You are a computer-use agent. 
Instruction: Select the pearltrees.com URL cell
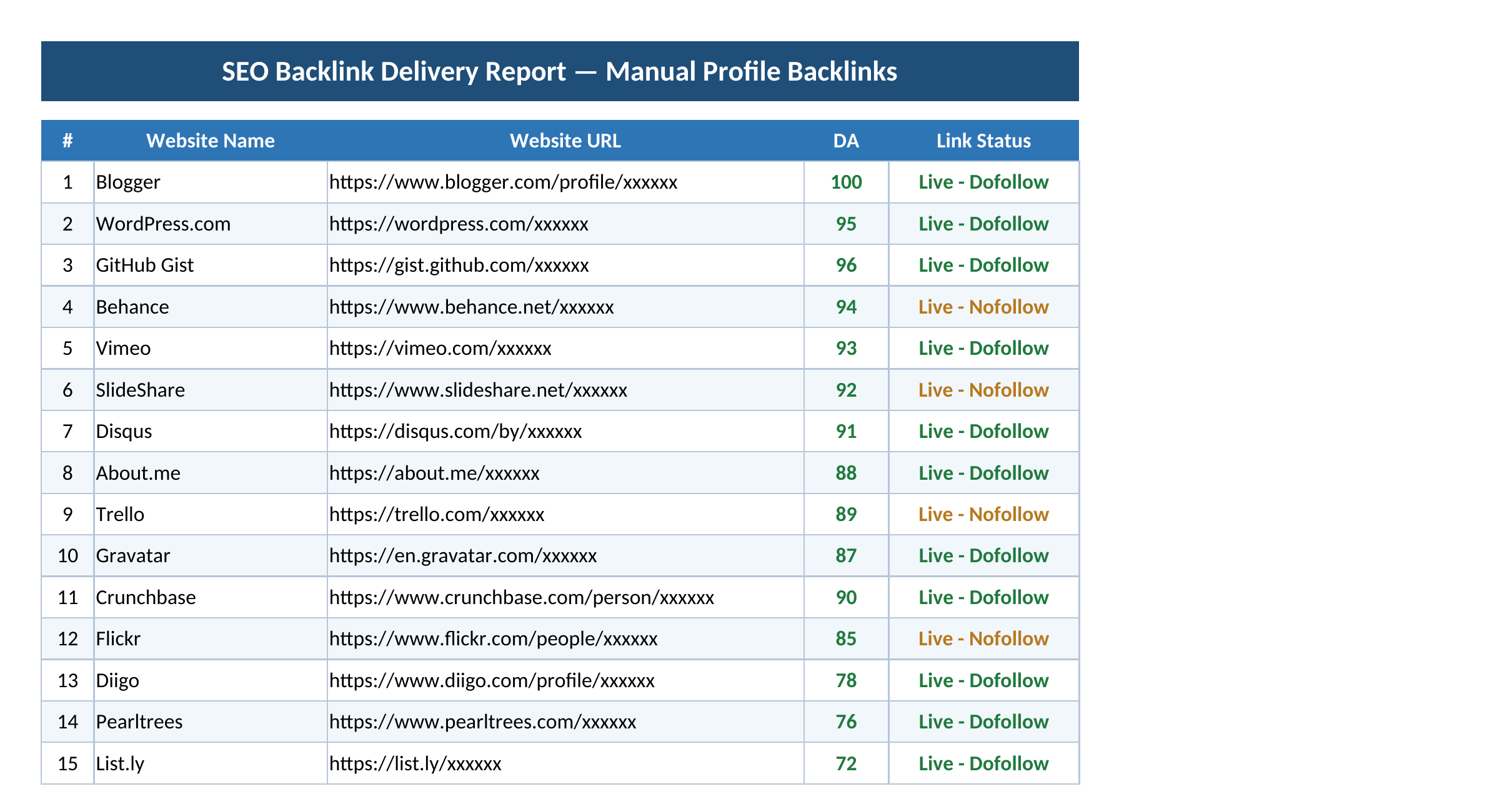(x=565, y=722)
